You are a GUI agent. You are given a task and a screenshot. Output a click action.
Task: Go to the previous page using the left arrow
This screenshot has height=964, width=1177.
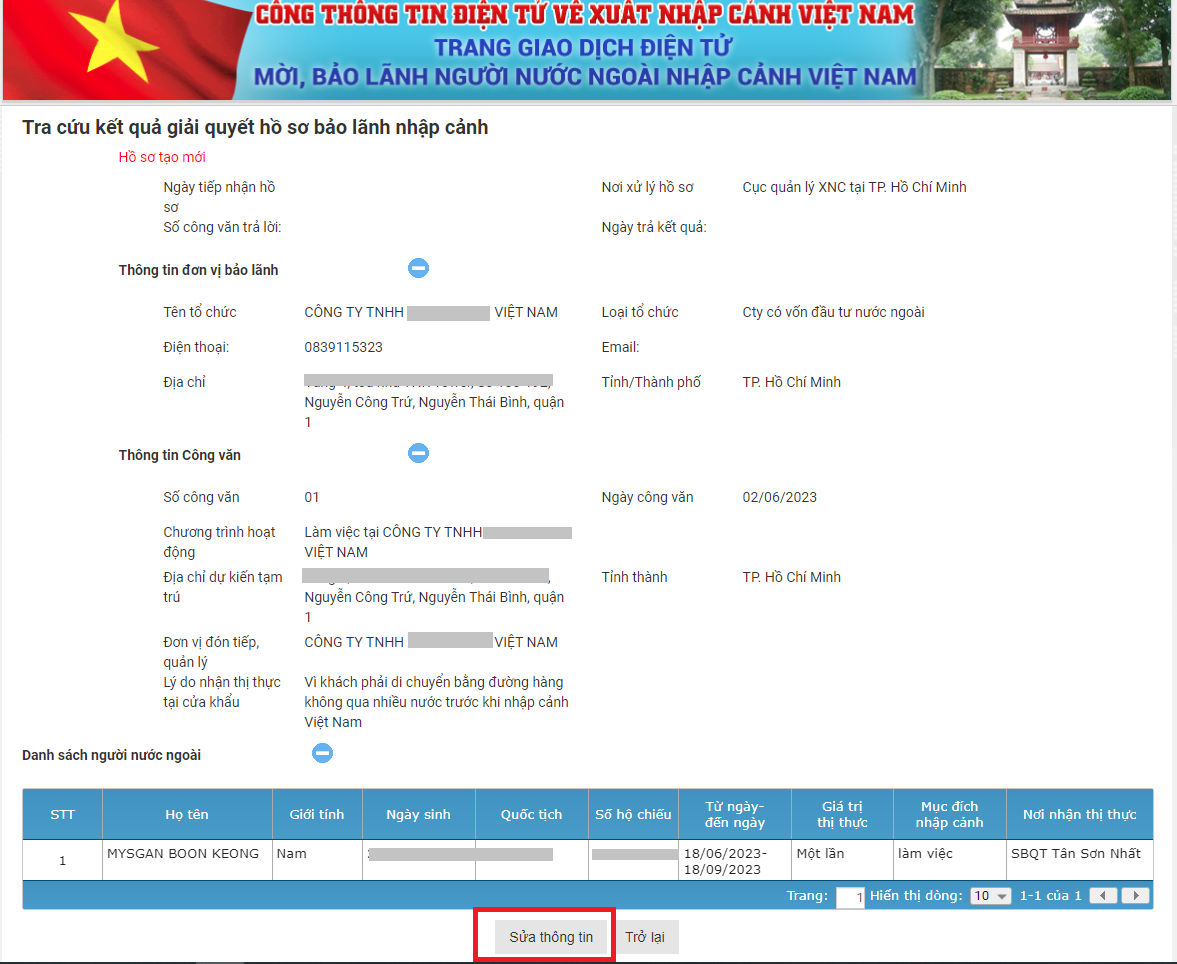click(1103, 896)
